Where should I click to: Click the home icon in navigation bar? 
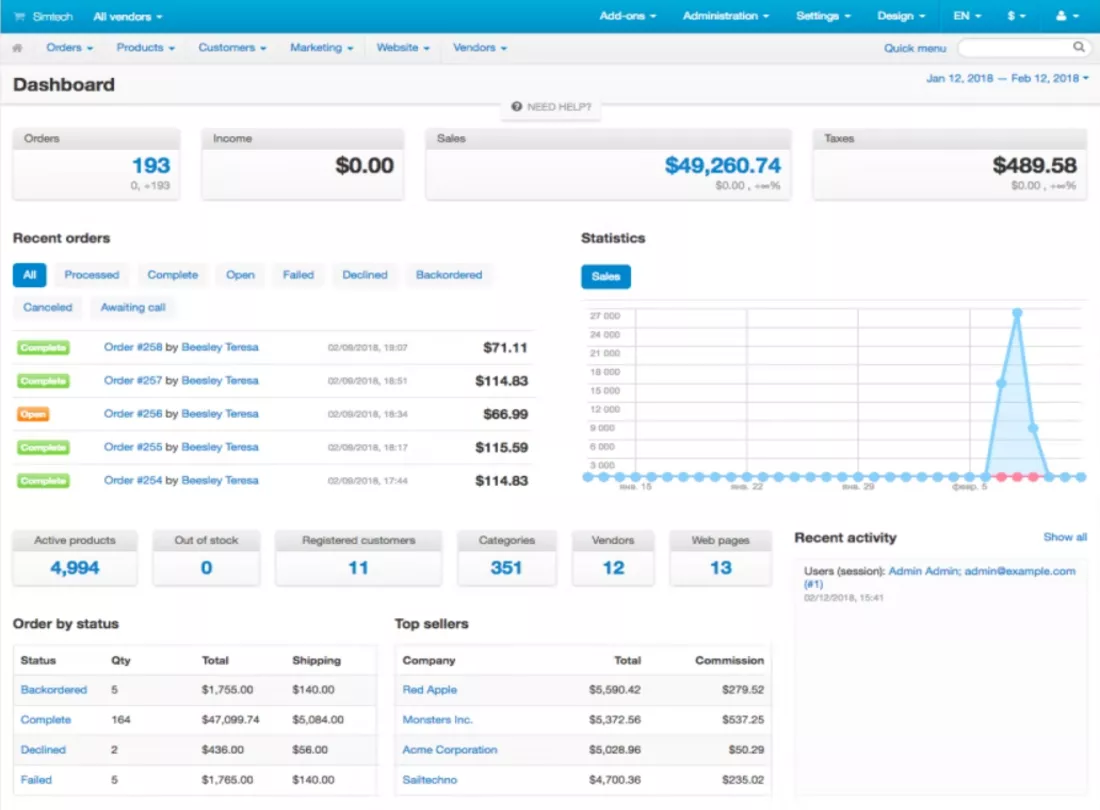tap(18, 48)
